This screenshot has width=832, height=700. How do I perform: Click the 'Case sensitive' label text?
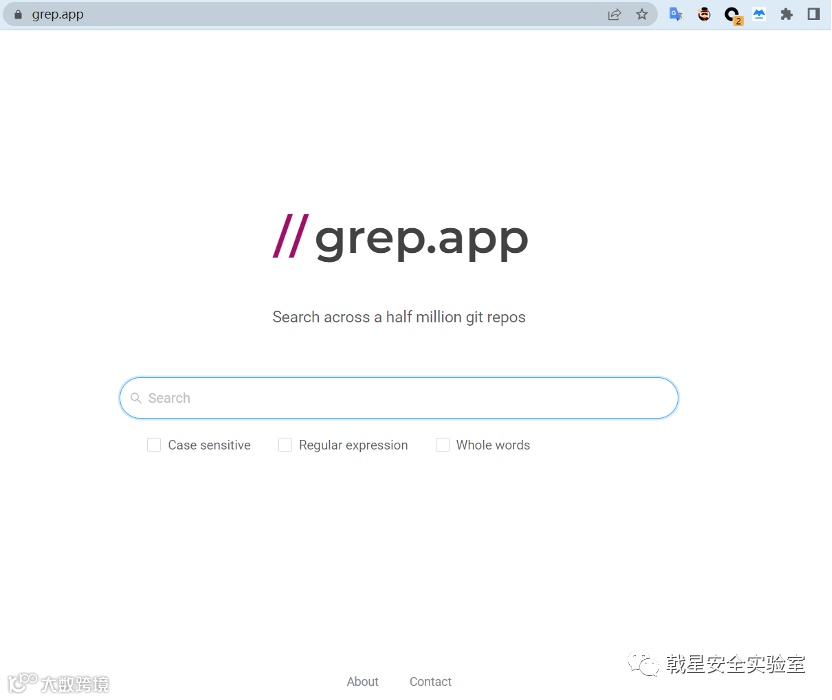pyautogui.click(x=209, y=445)
